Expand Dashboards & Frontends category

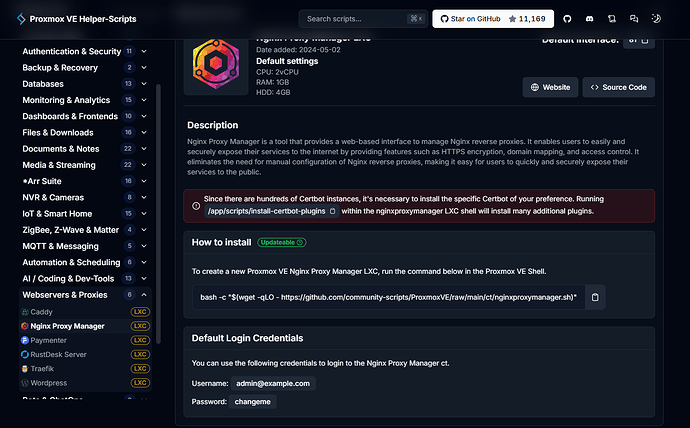click(x=84, y=117)
